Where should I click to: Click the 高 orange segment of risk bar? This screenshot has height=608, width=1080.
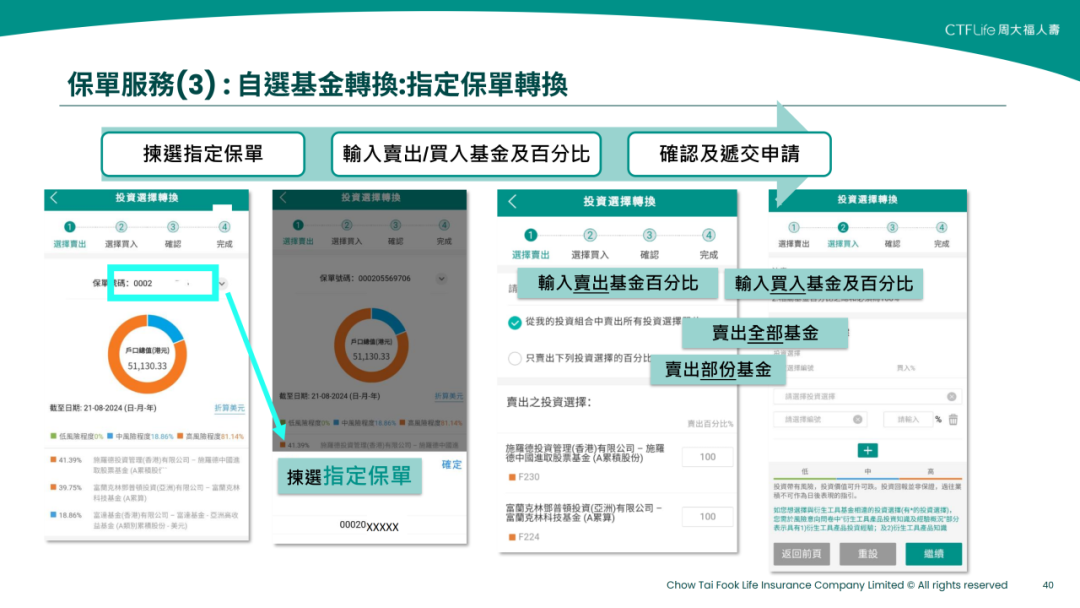pyautogui.click(x=931, y=477)
